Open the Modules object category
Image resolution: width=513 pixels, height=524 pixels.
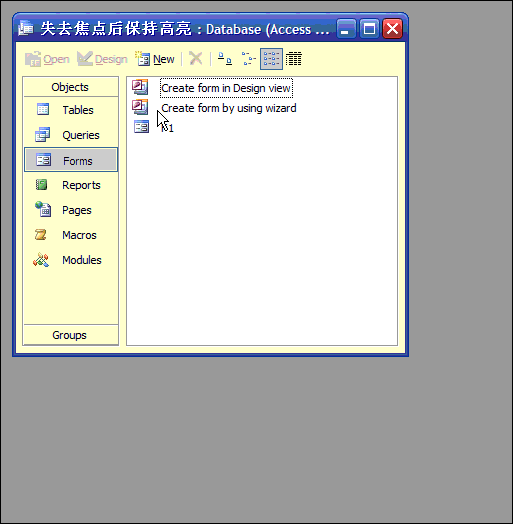[71, 260]
